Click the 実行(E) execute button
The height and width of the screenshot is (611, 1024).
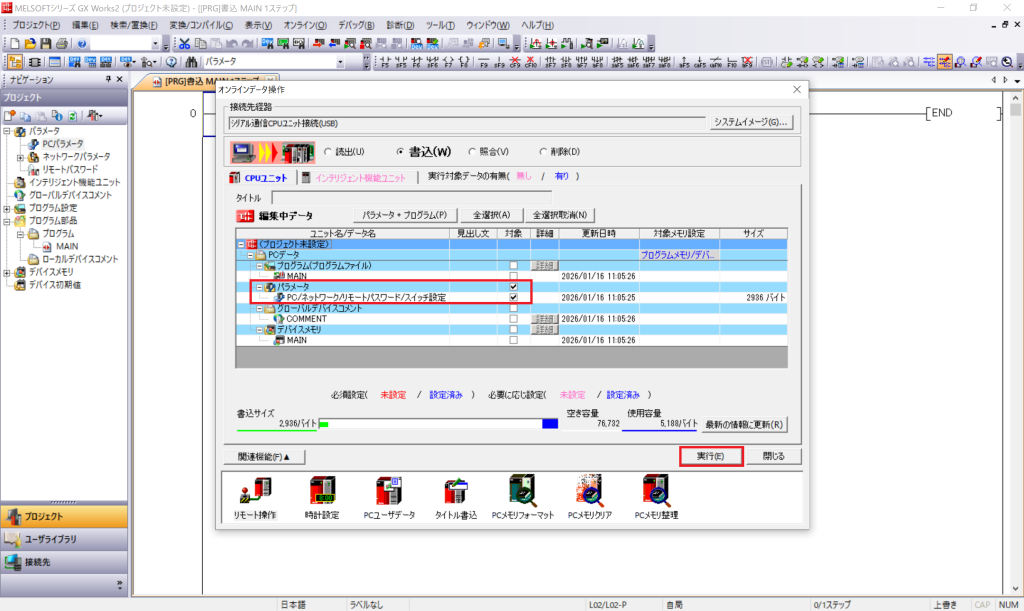(x=710, y=456)
